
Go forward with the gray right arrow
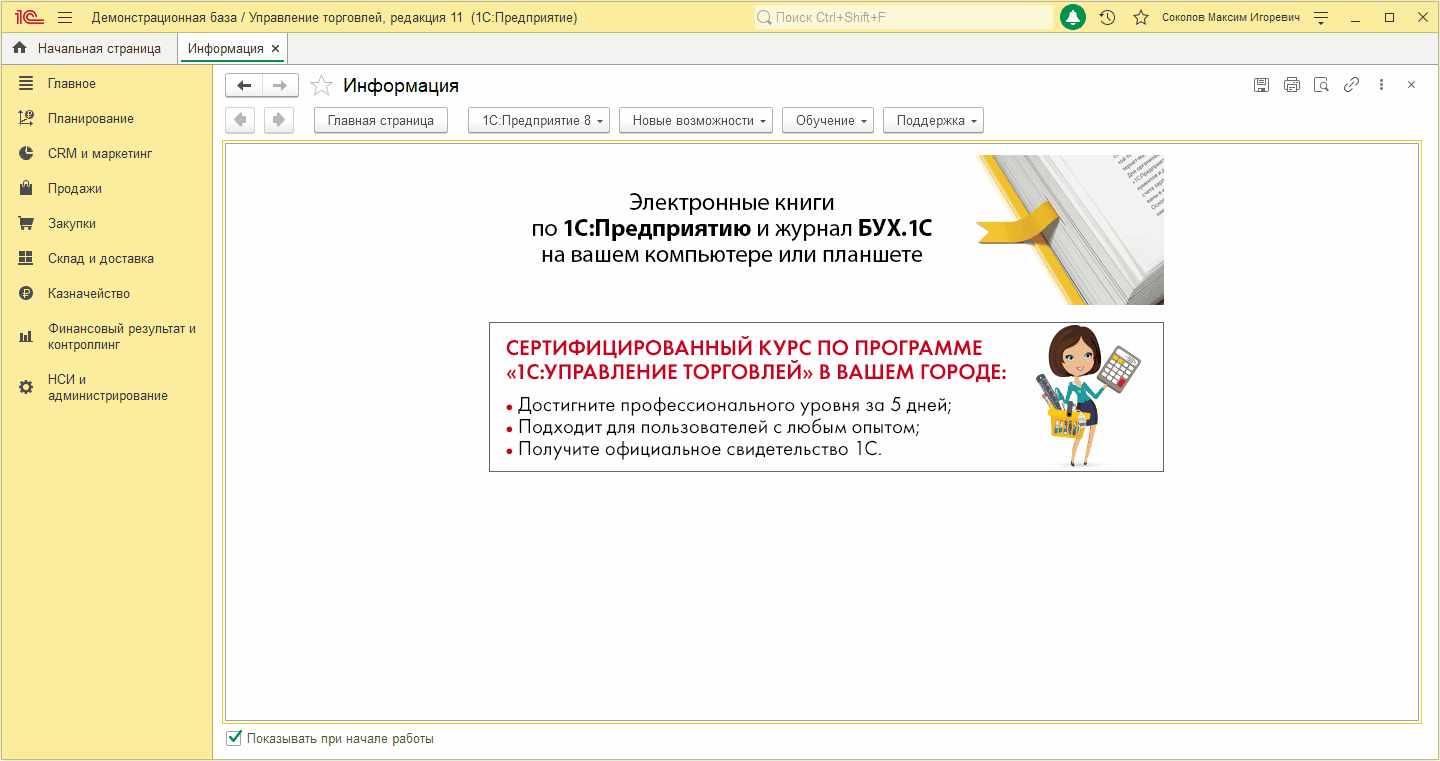coord(280,85)
